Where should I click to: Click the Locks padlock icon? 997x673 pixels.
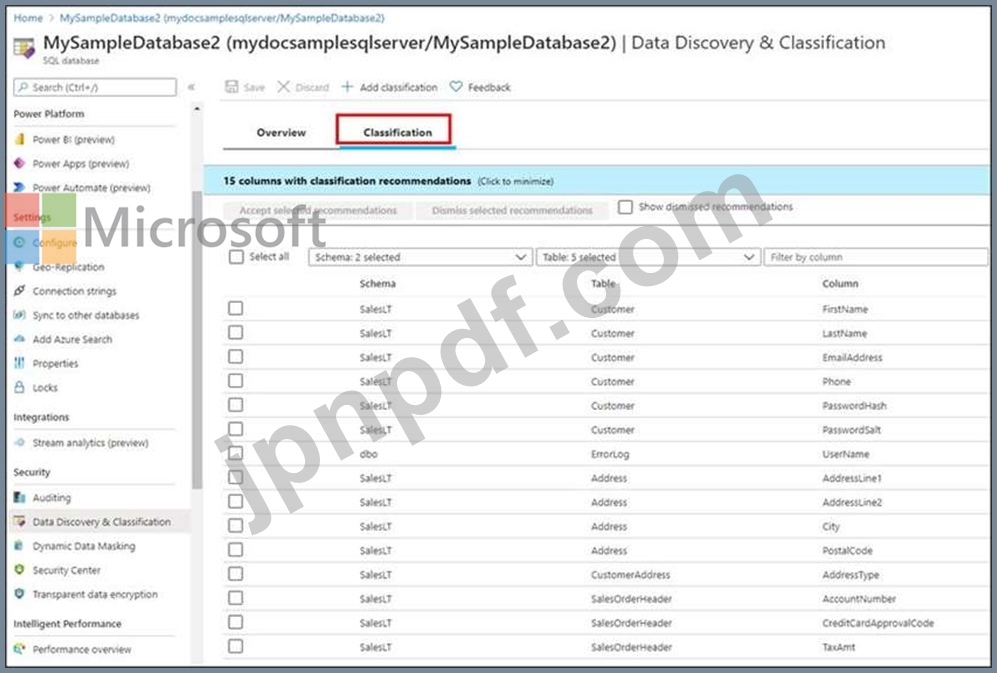coord(20,387)
